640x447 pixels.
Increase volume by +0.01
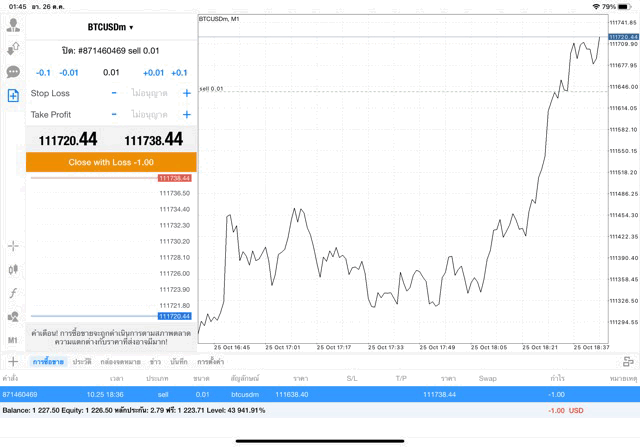click(x=153, y=72)
